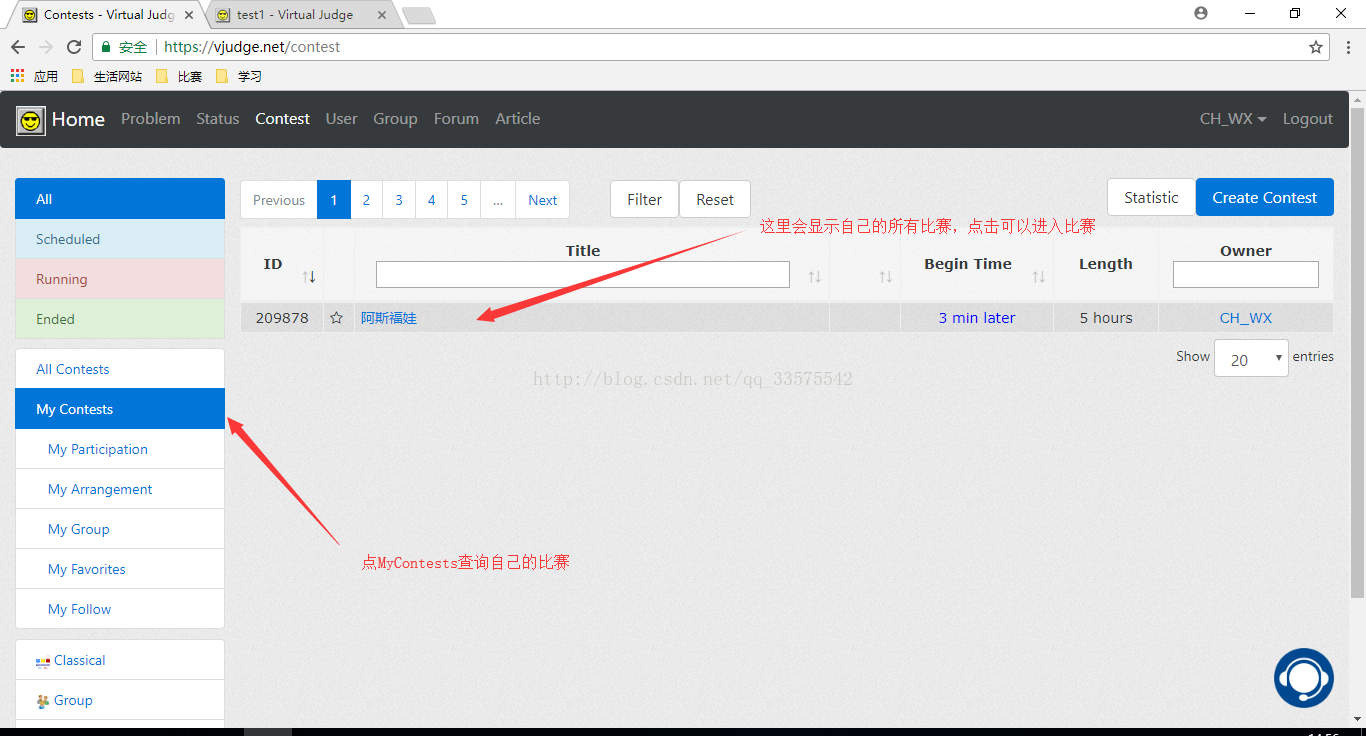Select the Group contest type
Viewport: 1366px width, 736px height.
(x=120, y=700)
